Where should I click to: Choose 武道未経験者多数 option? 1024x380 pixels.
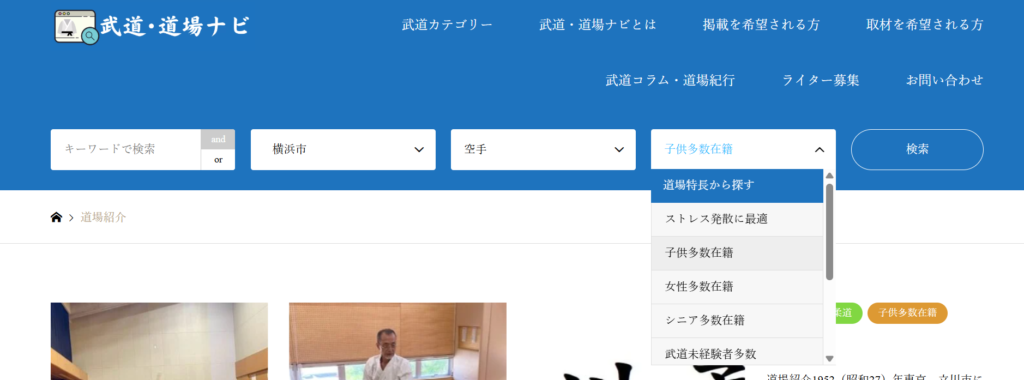[737, 353]
